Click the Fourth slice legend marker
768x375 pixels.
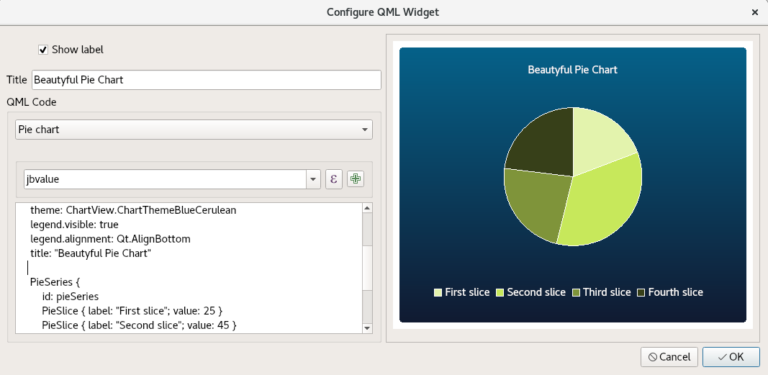(641, 293)
